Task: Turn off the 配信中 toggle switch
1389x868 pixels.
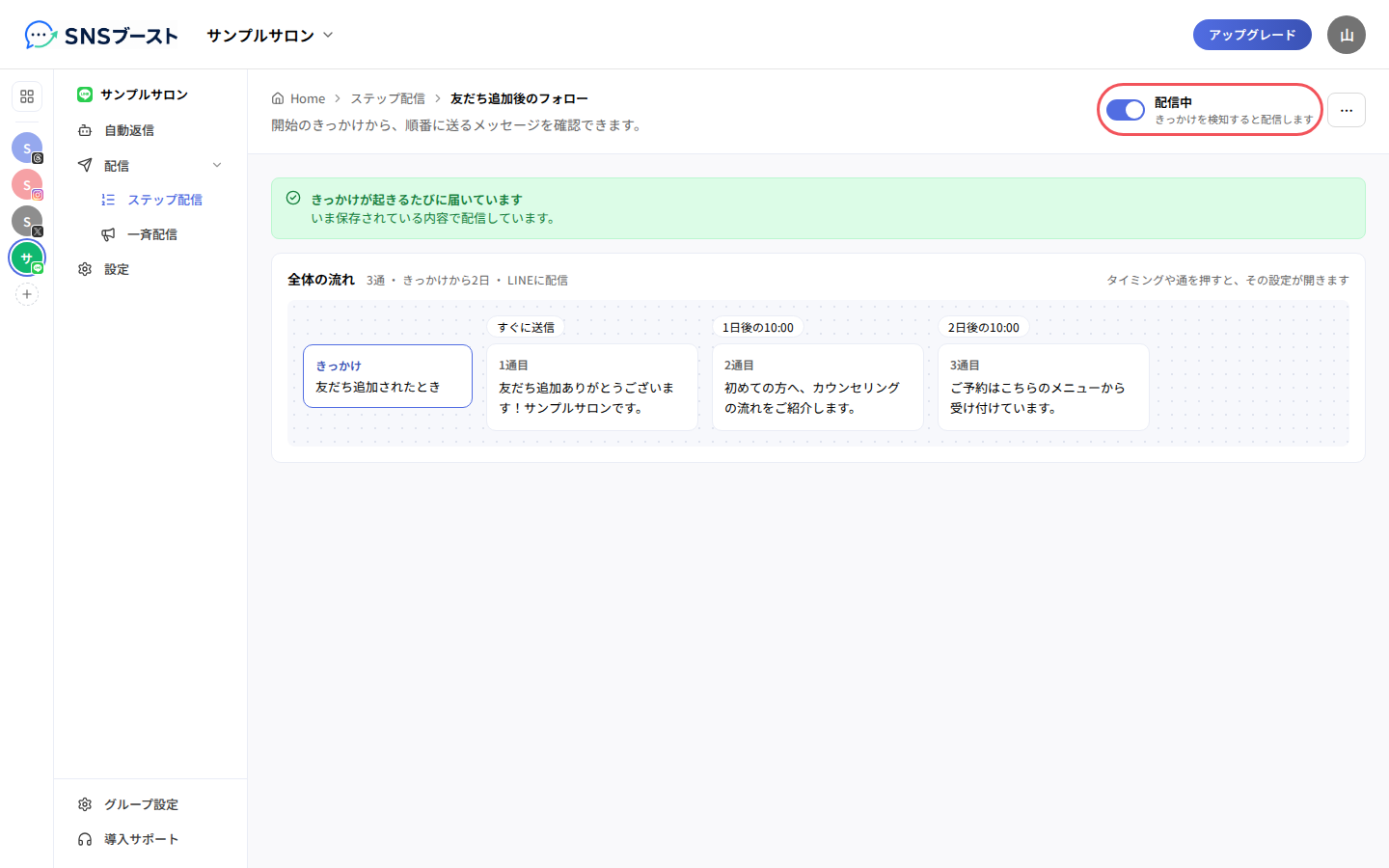Action: [x=1126, y=110]
